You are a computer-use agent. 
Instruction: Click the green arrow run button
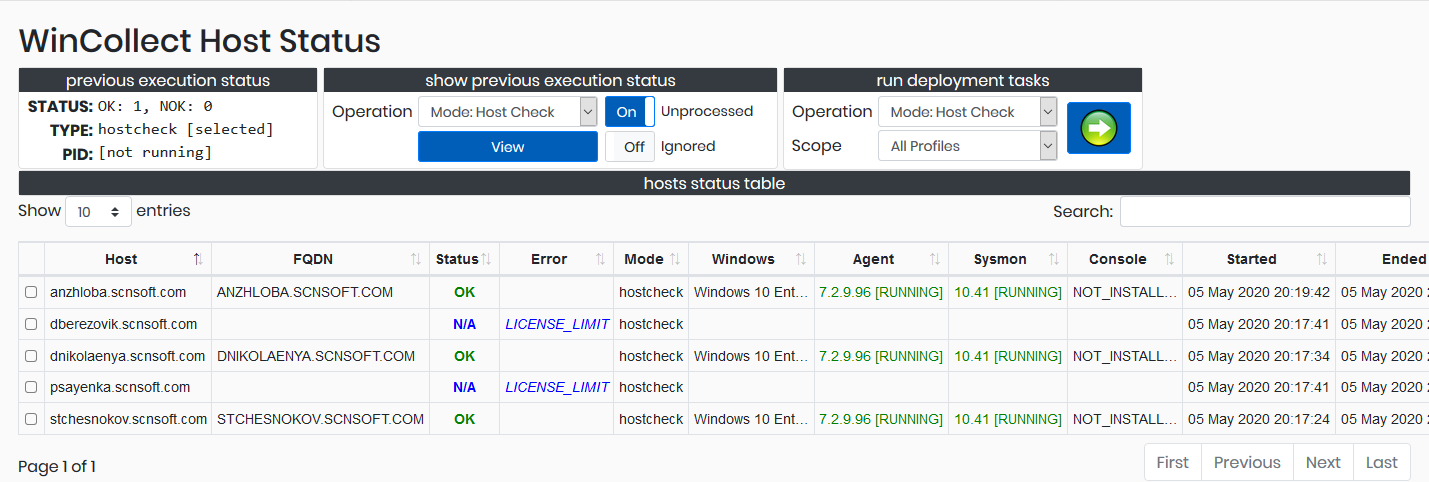pyautogui.click(x=1098, y=128)
